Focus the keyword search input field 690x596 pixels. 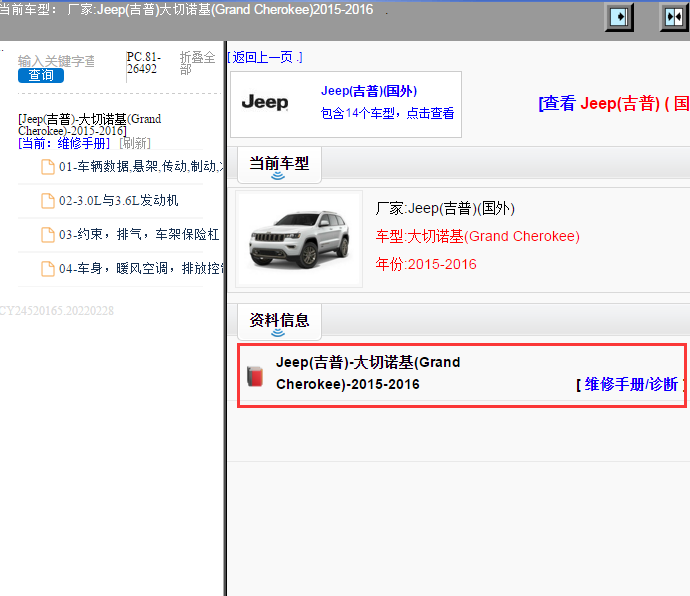[56, 61]
